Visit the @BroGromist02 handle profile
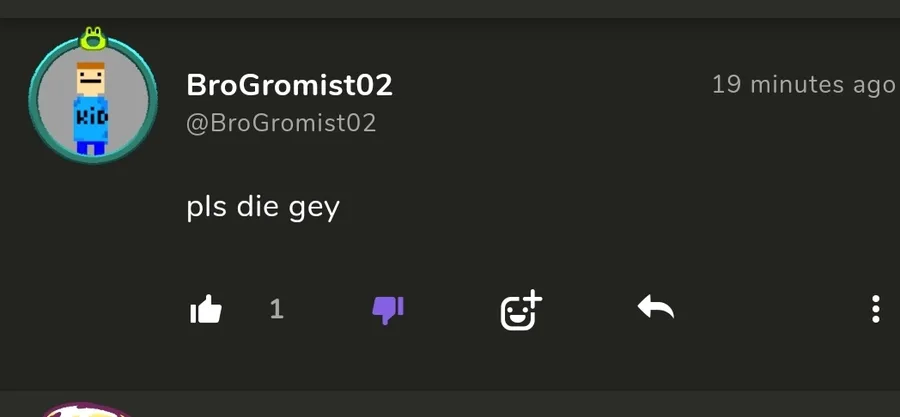The width and height of the screenshot is (900, 417). point(281,123)
